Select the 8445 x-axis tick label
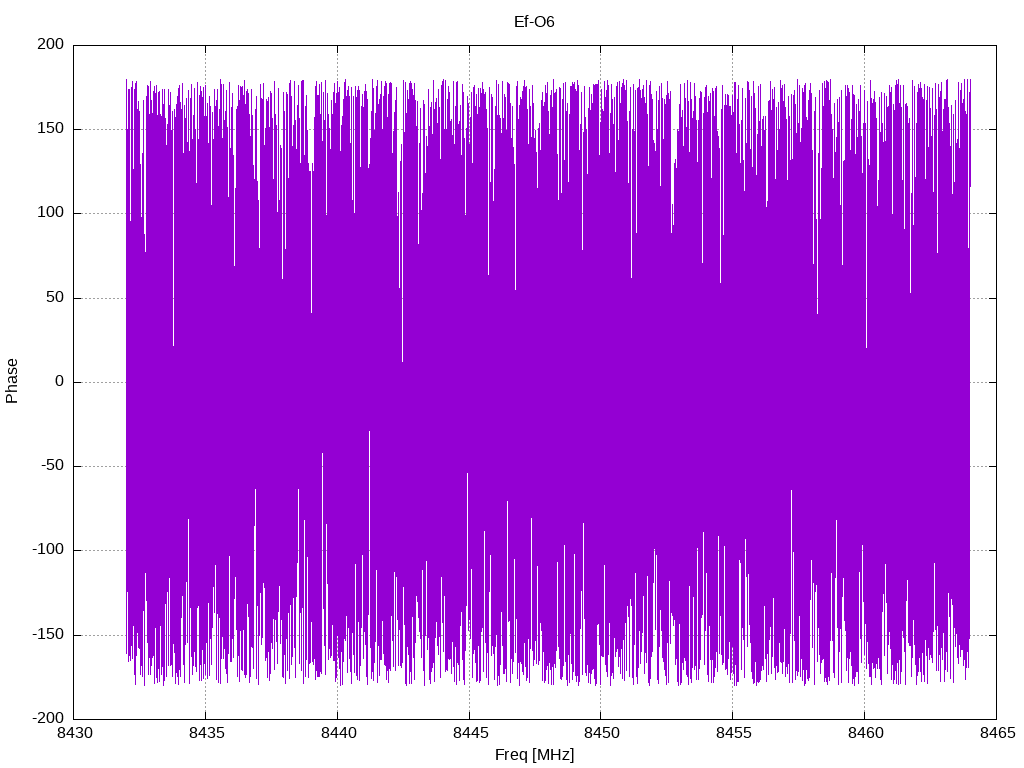1024x768 pixels. [x=469, y=733]
